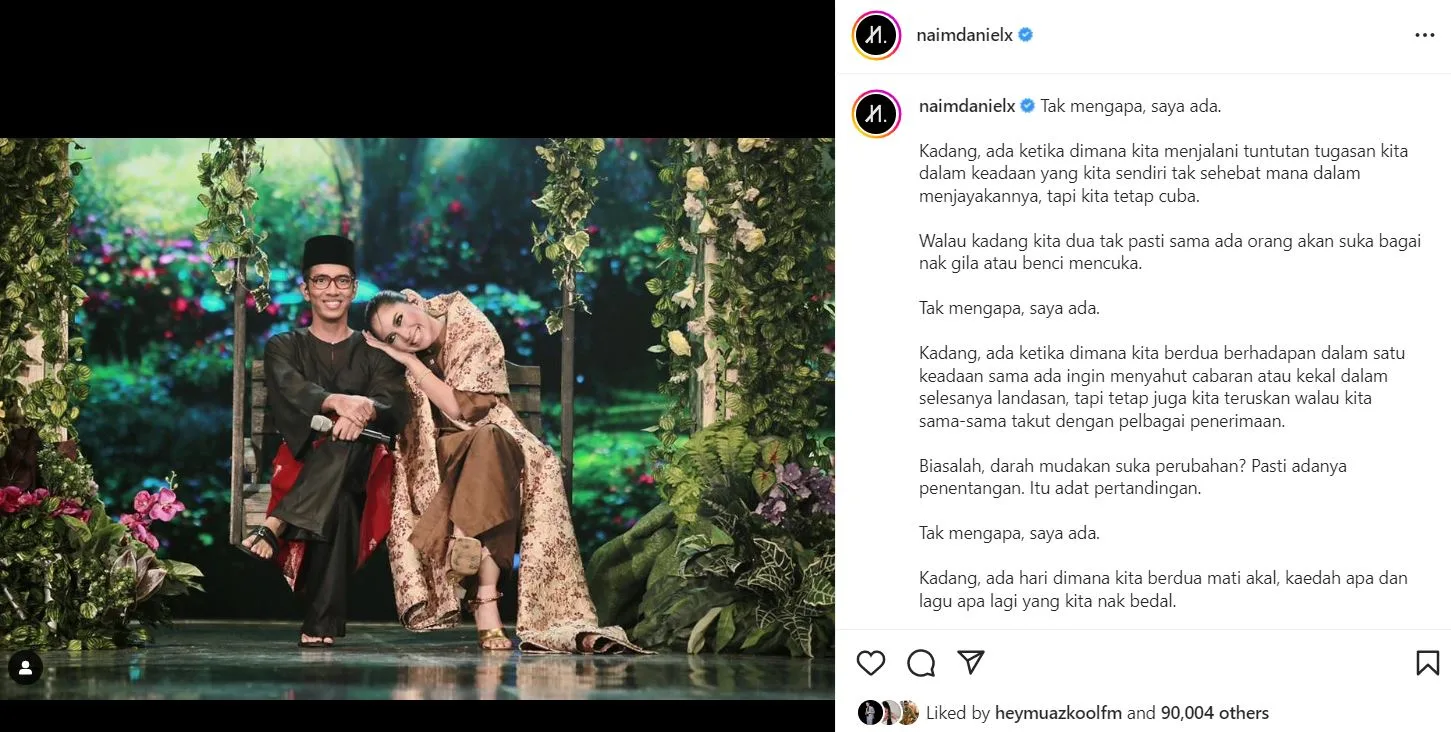Click the middle liker avatar thumbnail
Viewport: 1451px width, 732px height.
888,713
